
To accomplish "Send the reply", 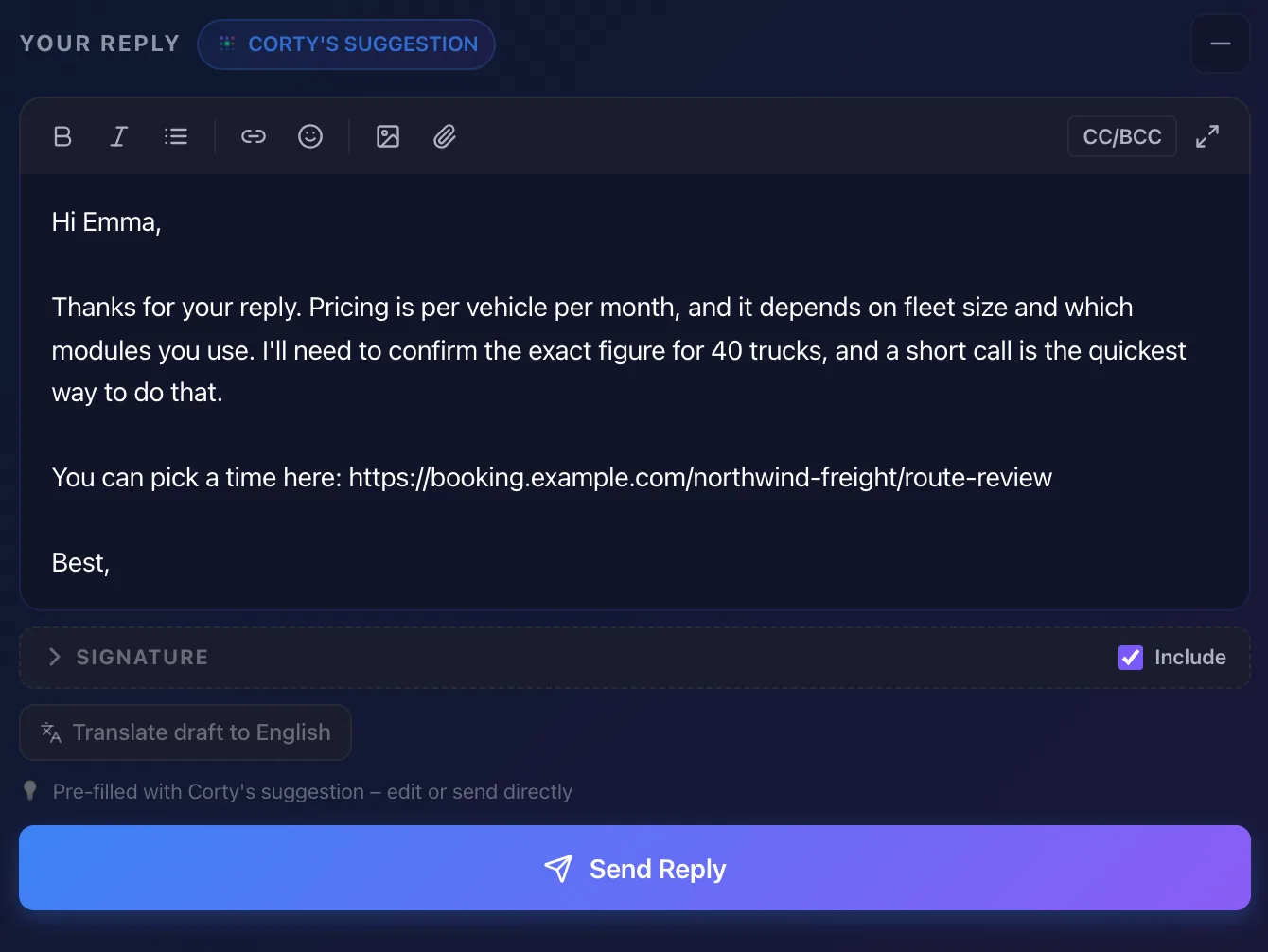I will [635, 868].
